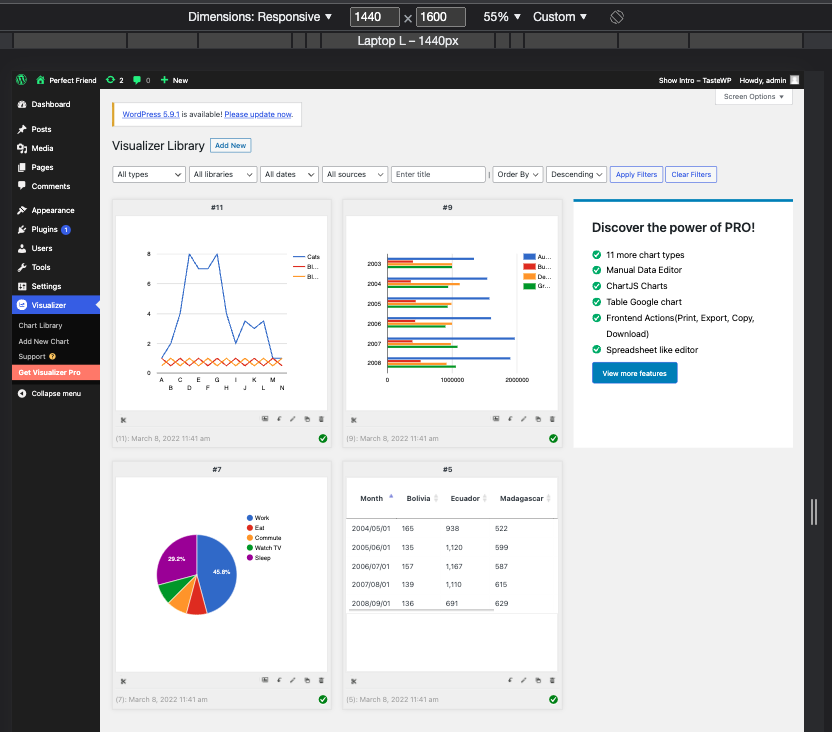Open Settings in the sidebar menu

tap(56, 286)
